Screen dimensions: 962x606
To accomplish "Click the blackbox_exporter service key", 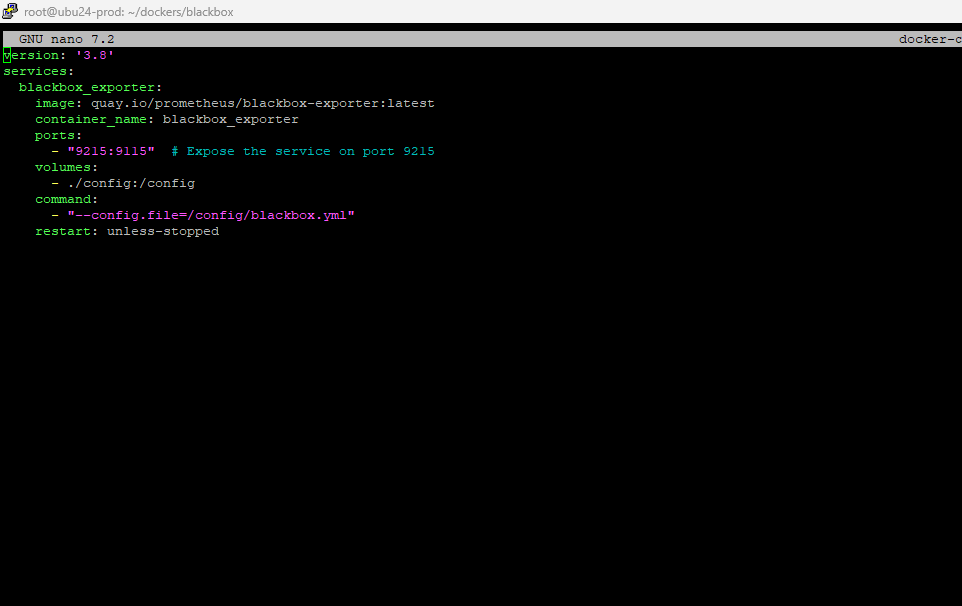I will [x=90, y=87].
